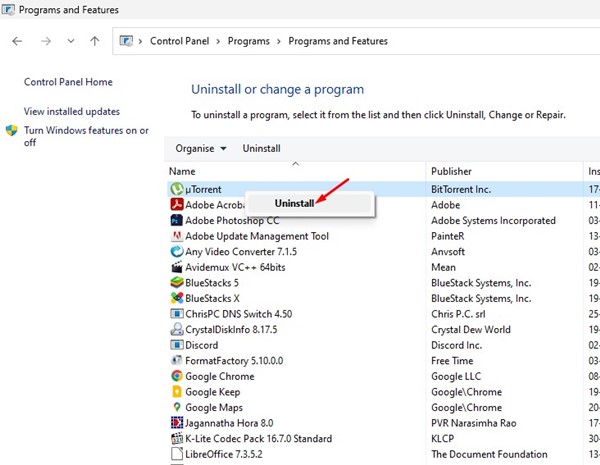Open View installed updates link

pos(72,111)
